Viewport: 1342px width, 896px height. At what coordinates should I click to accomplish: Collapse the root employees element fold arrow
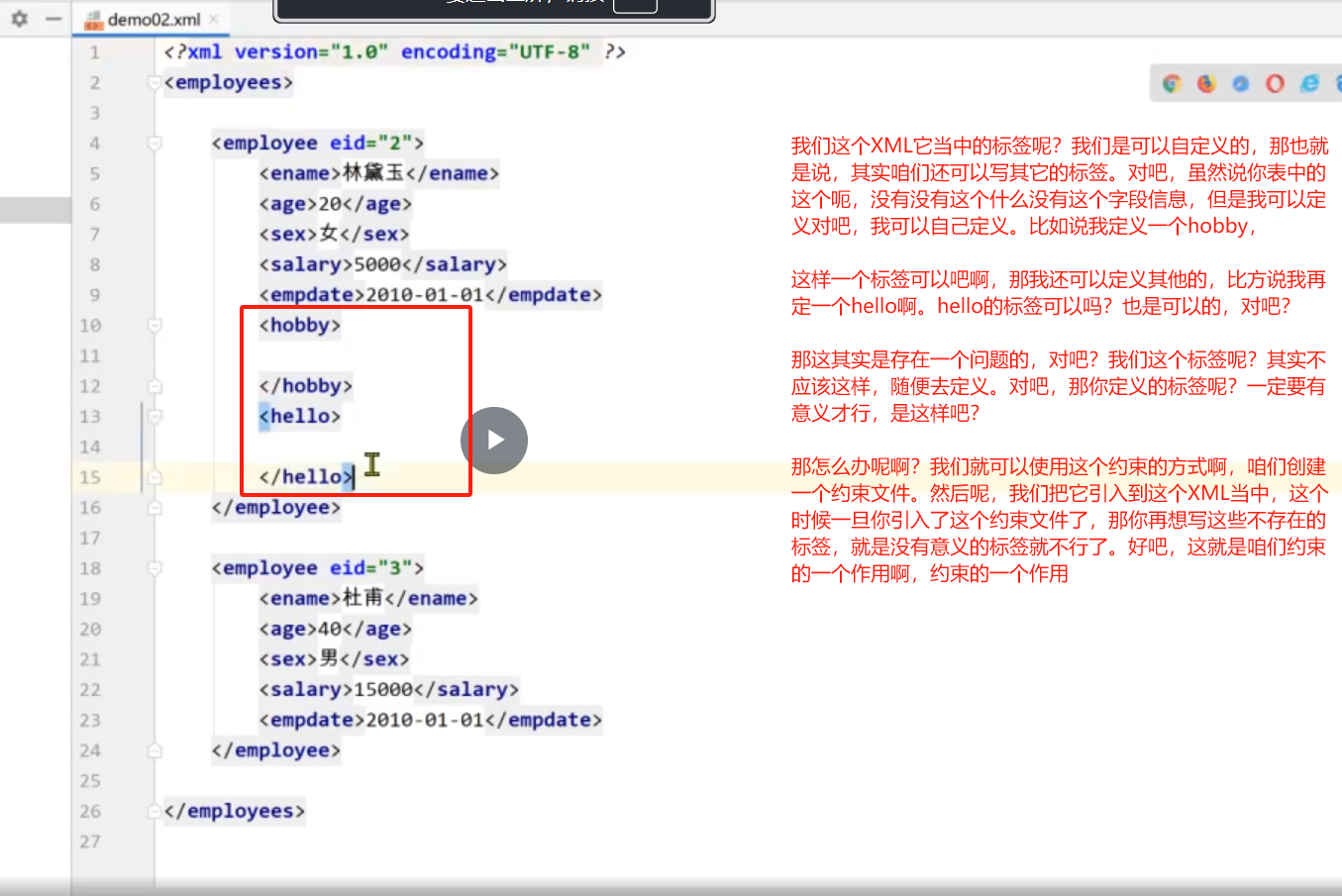(154, 83)
